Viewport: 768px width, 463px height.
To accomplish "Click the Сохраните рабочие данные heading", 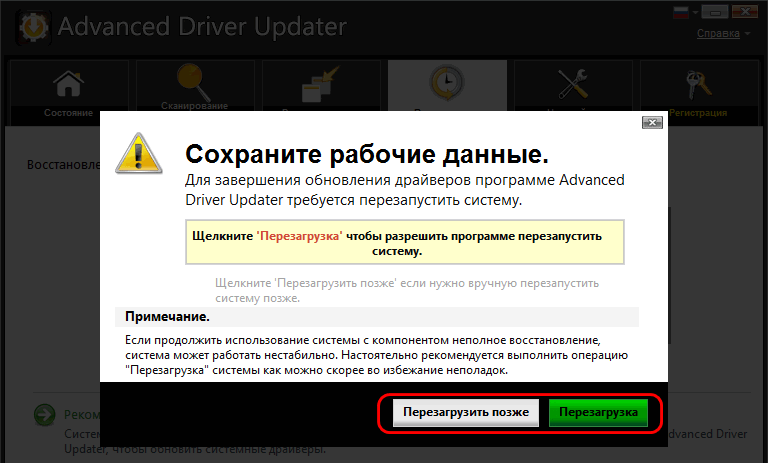I will point(367,154).
